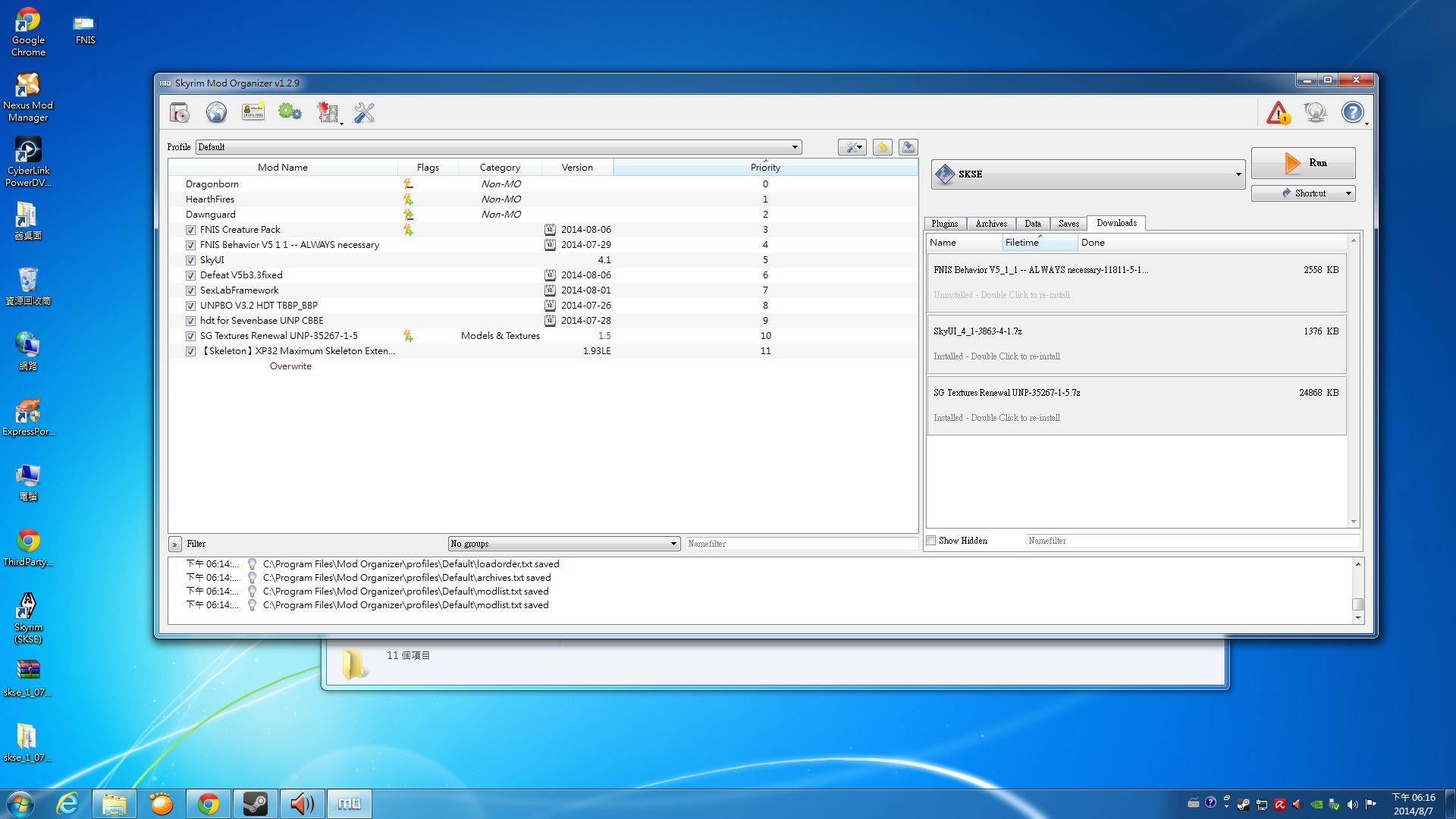Screen dimensions: 1456x819
Task: Uncheck FNIS Behavior V5 1 1 mod
Action: (x=191, y=245)
